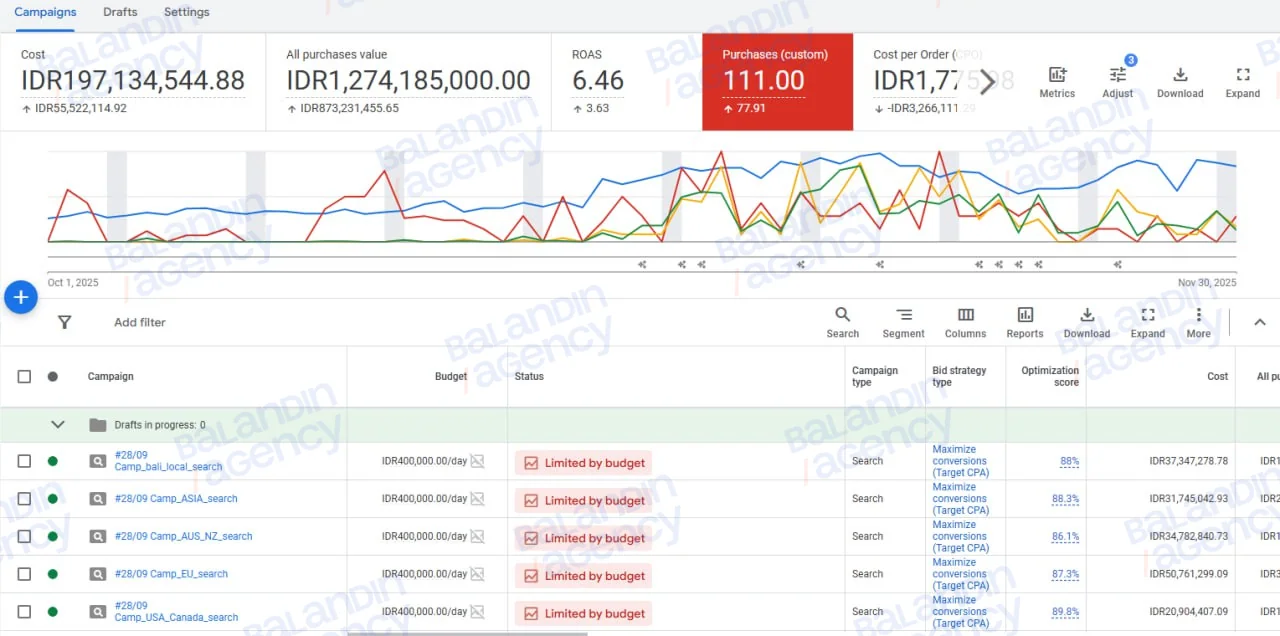The width and height of the screenshot is (1280, 636).
Task: Click the filter funnel icon
Action: [x=65, y=322]
